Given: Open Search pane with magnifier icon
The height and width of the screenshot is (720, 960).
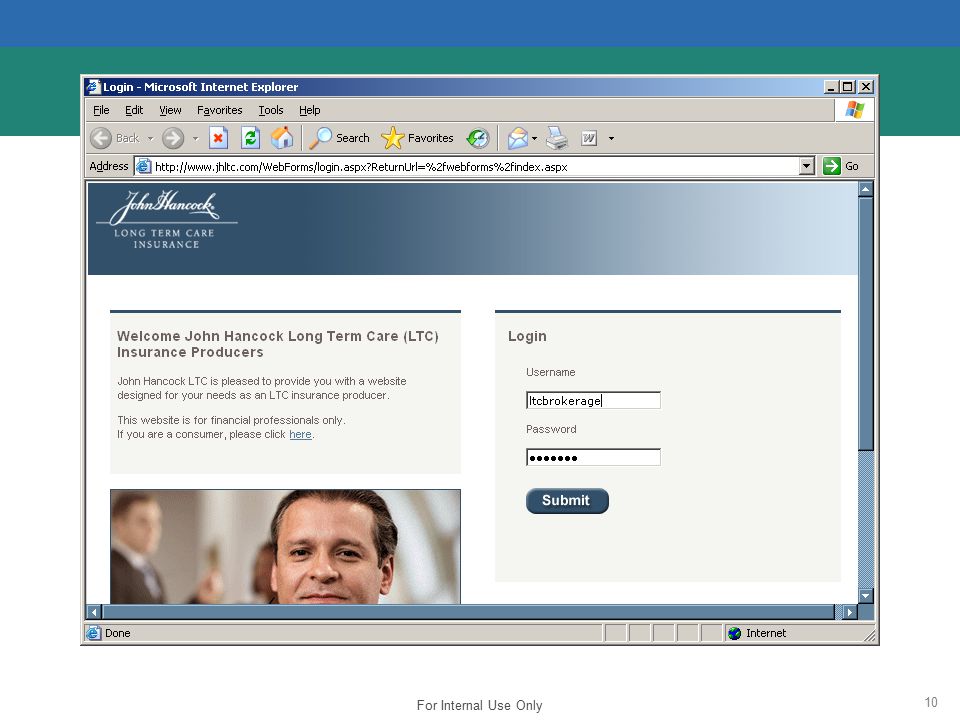Looking at the screenshot, I should coord(320,138).
